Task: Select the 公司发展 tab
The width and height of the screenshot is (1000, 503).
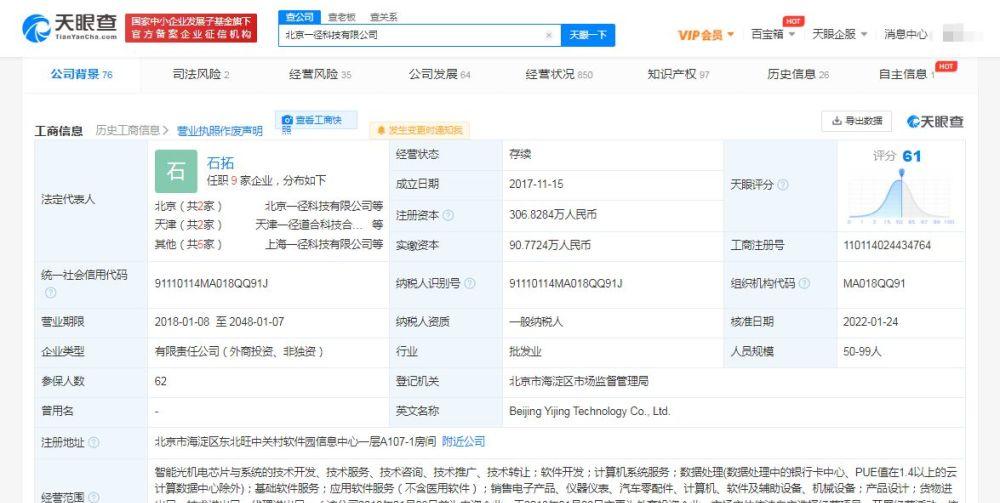Action: [439, 75]
